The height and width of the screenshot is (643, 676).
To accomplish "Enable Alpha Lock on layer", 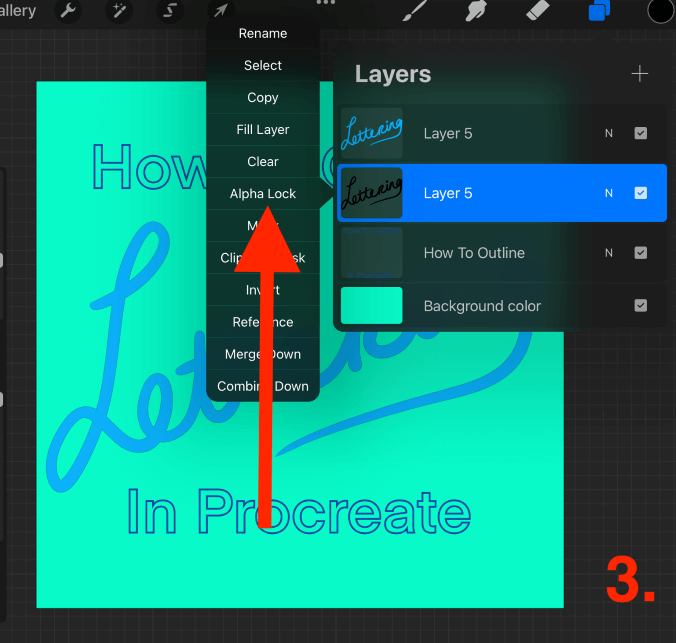I will click(263, 194).
